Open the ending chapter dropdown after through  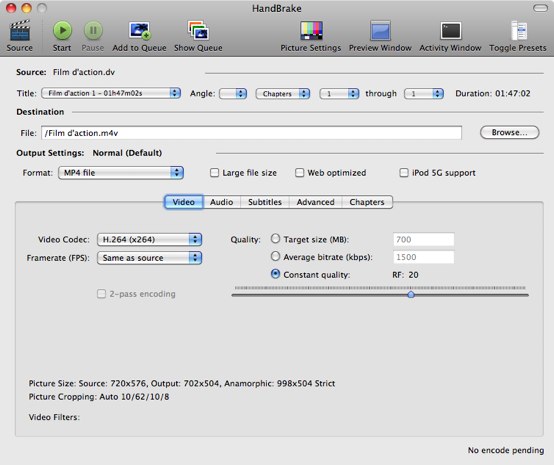[424, 94]
